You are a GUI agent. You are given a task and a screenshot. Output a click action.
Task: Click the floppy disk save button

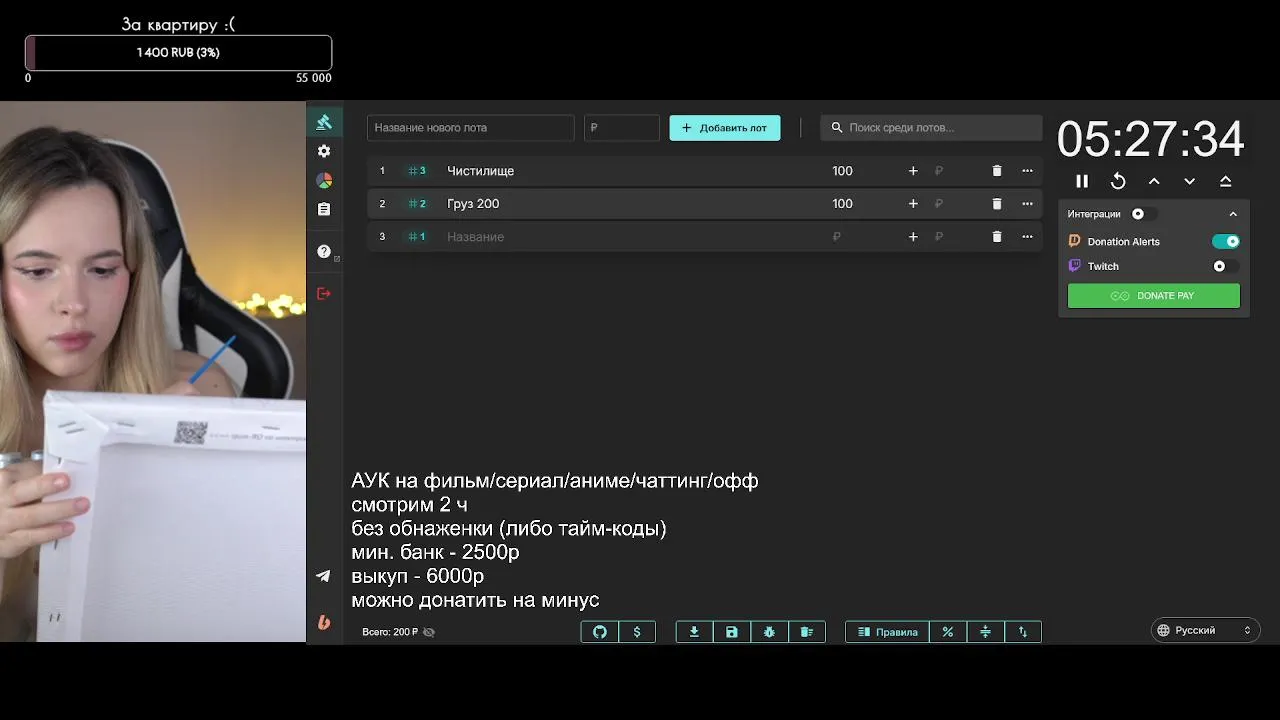pos(732,632)
